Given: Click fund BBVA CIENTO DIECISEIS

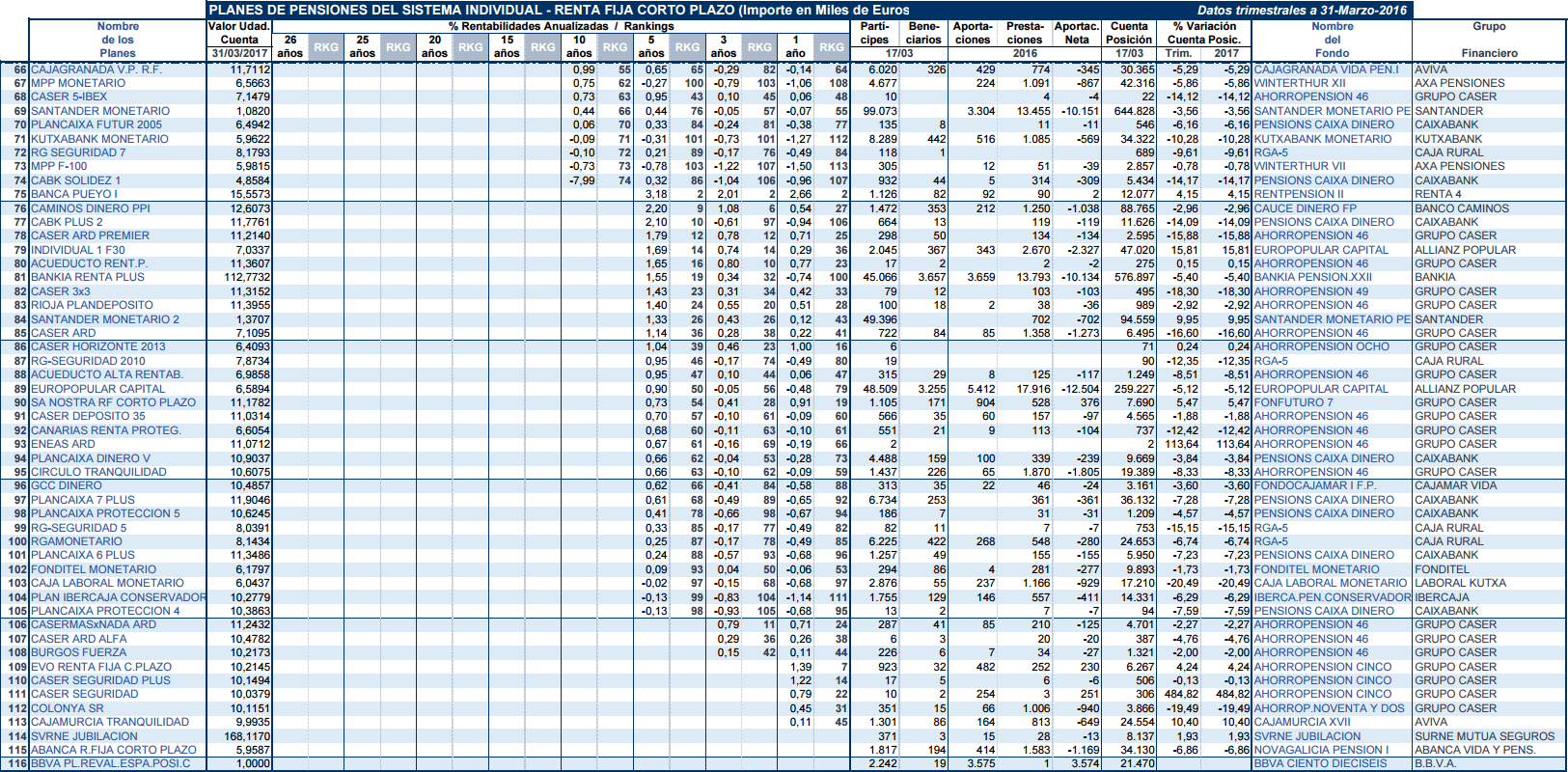Looking at the screenshot, I should [1321, 763].
